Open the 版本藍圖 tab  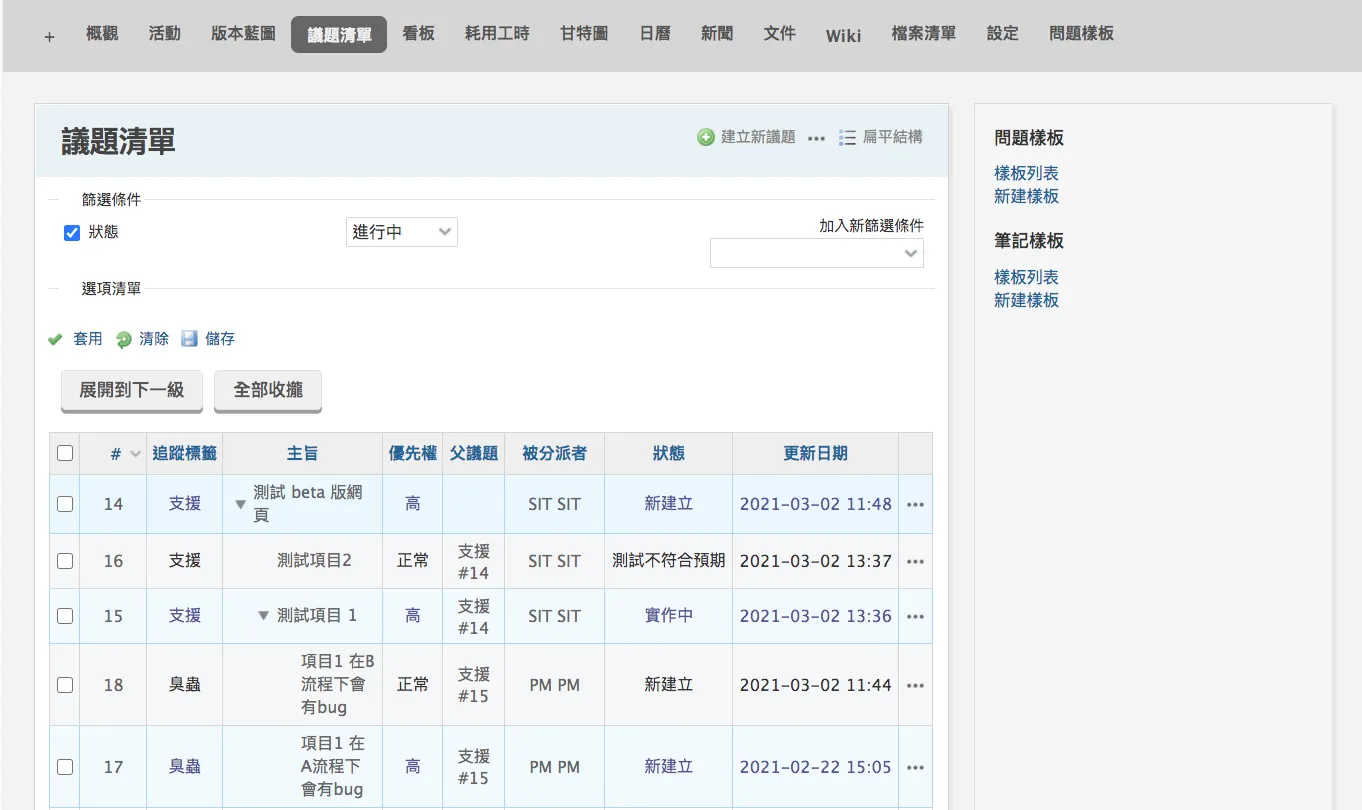pos(243,34)
